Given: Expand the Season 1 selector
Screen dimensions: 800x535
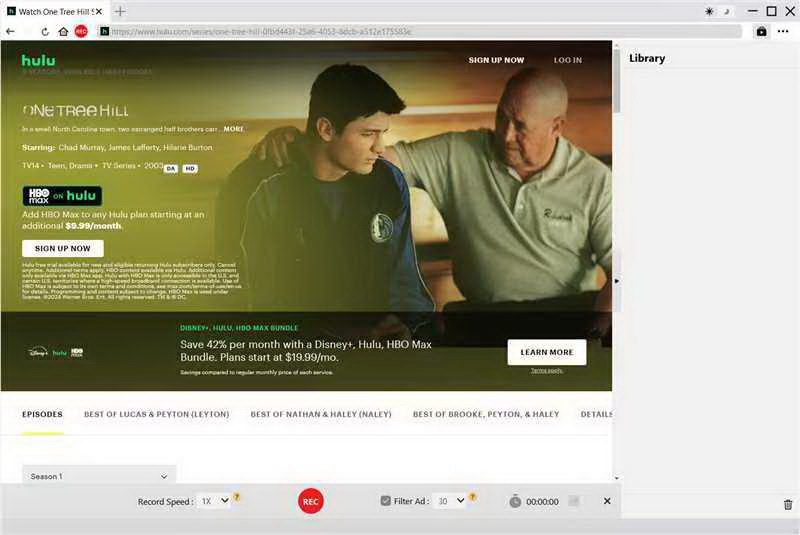Looking at the screenshot, I should point(99,476).
